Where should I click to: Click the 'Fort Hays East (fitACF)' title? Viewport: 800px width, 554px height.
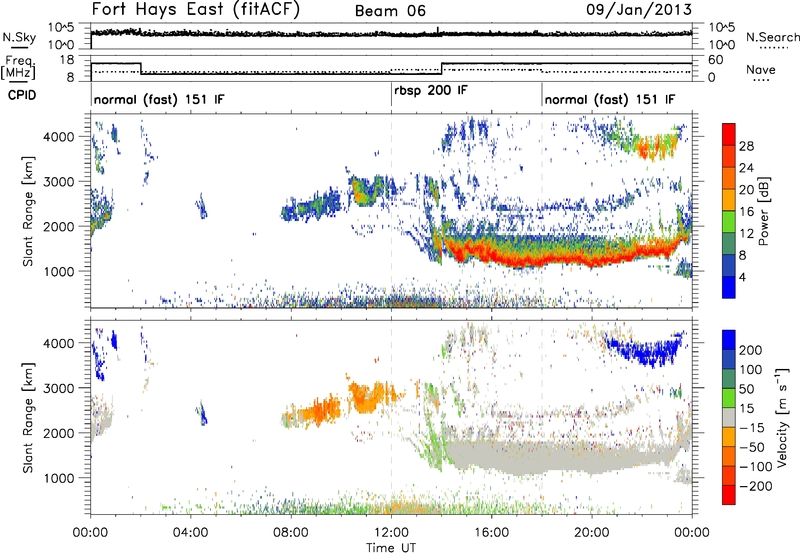click(195, 10)
